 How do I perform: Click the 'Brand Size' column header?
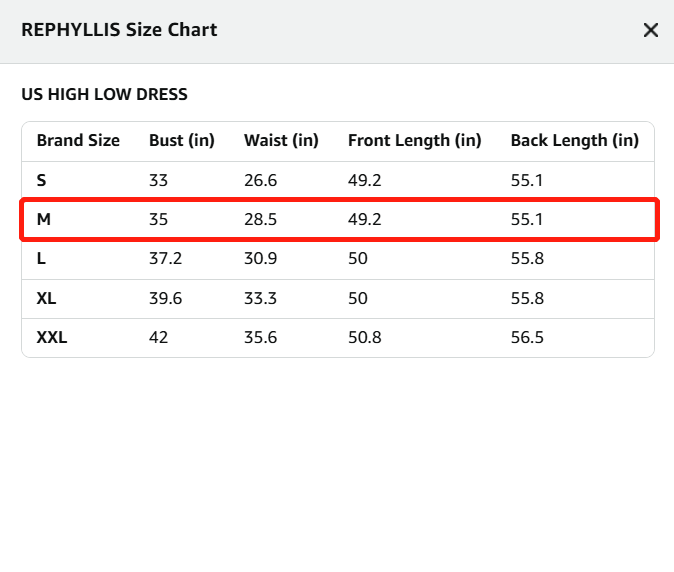coord(78,141)
